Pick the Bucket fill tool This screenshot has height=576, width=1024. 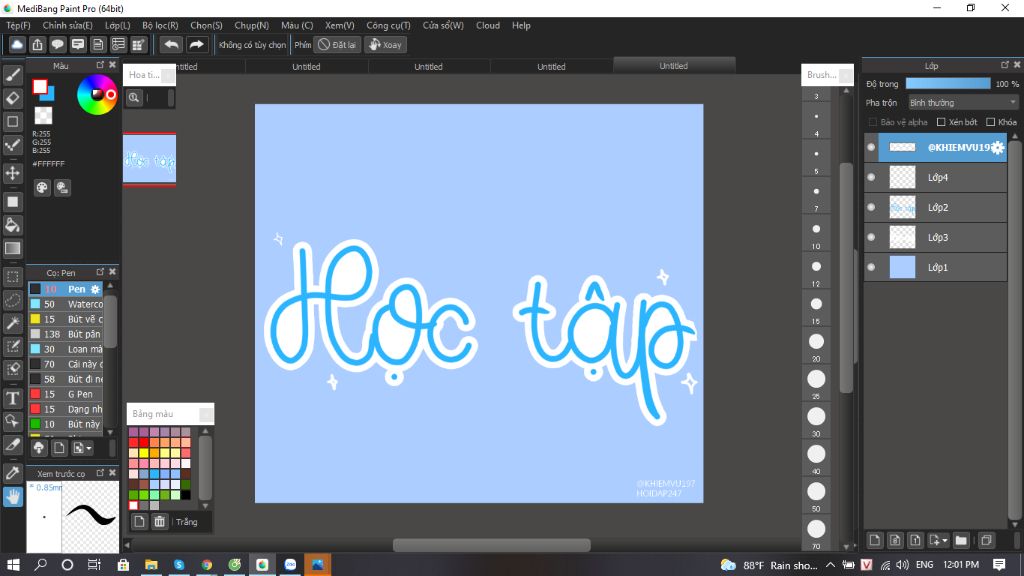pyautogui.click(x=12, y=225)
